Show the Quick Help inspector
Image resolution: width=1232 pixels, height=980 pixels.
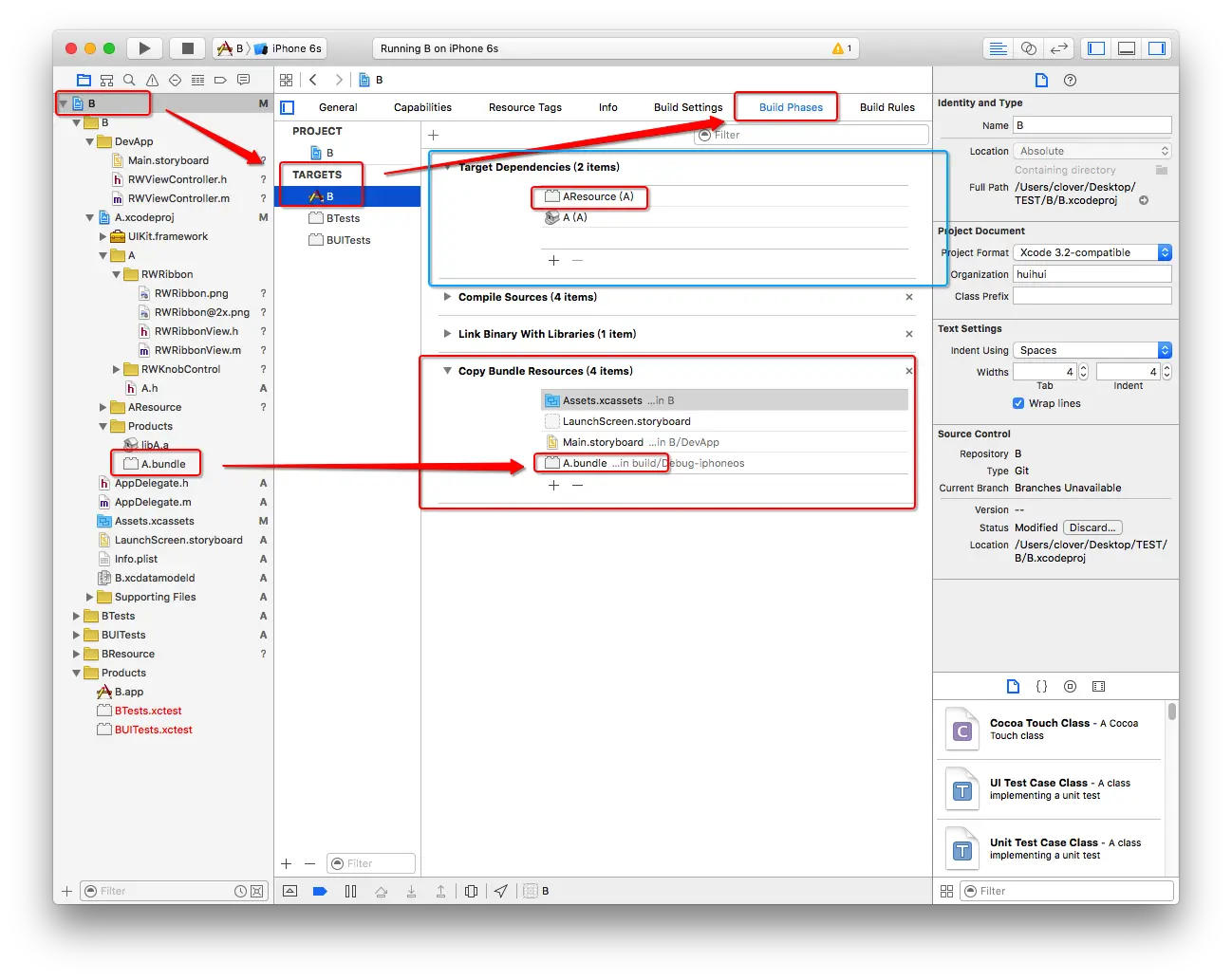(x=1070, y=81)
